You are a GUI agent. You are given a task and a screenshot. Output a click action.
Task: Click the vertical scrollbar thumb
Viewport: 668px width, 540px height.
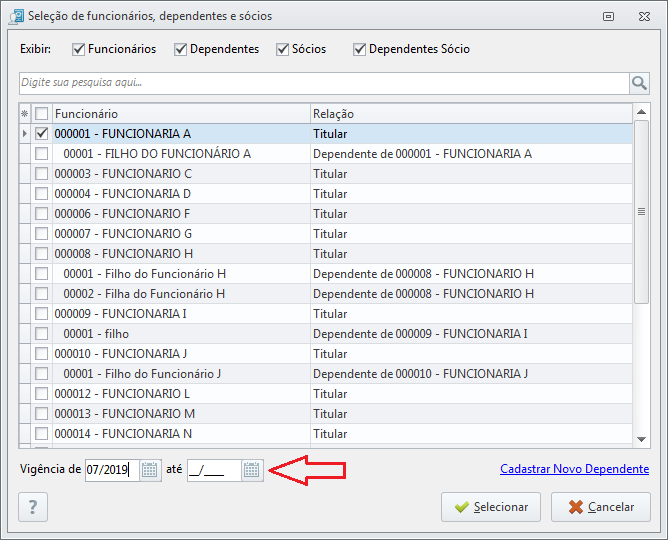click(x=642, y=212)
